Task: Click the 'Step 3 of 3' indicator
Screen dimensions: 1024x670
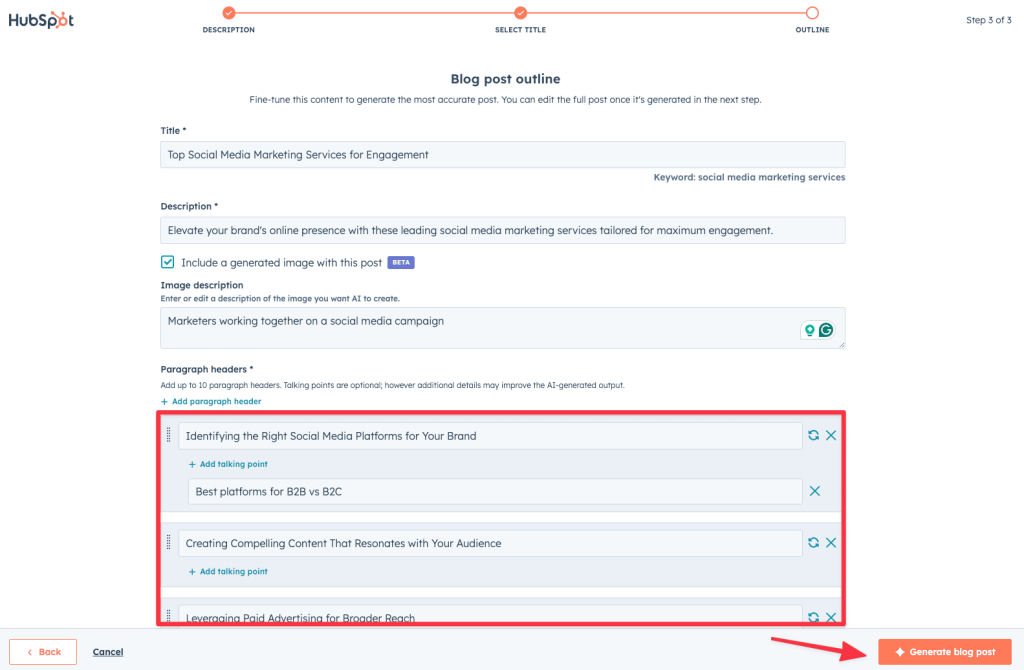Action: tap(989, 20)
